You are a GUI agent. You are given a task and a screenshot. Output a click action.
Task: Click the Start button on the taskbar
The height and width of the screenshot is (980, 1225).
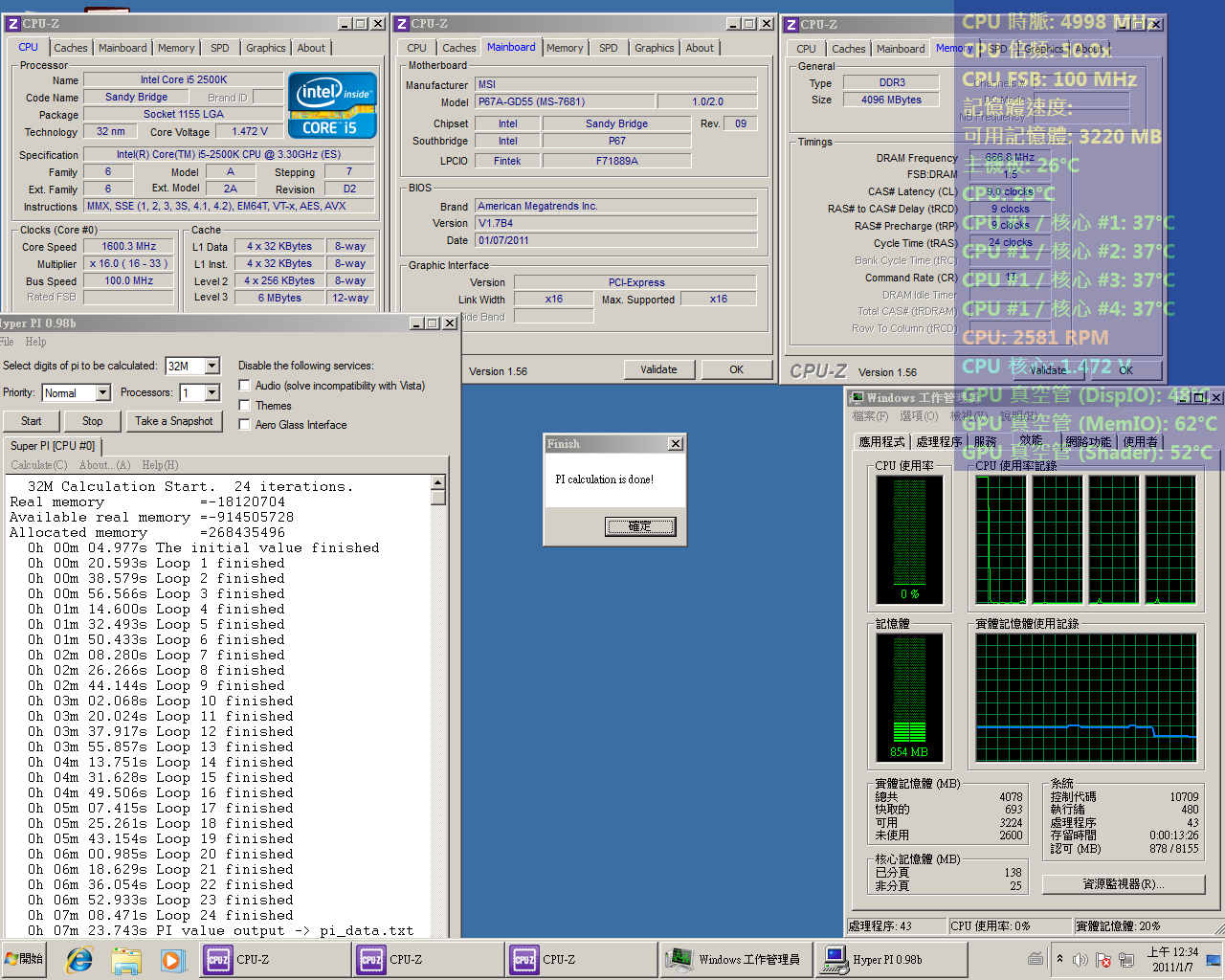click(25, 959)
